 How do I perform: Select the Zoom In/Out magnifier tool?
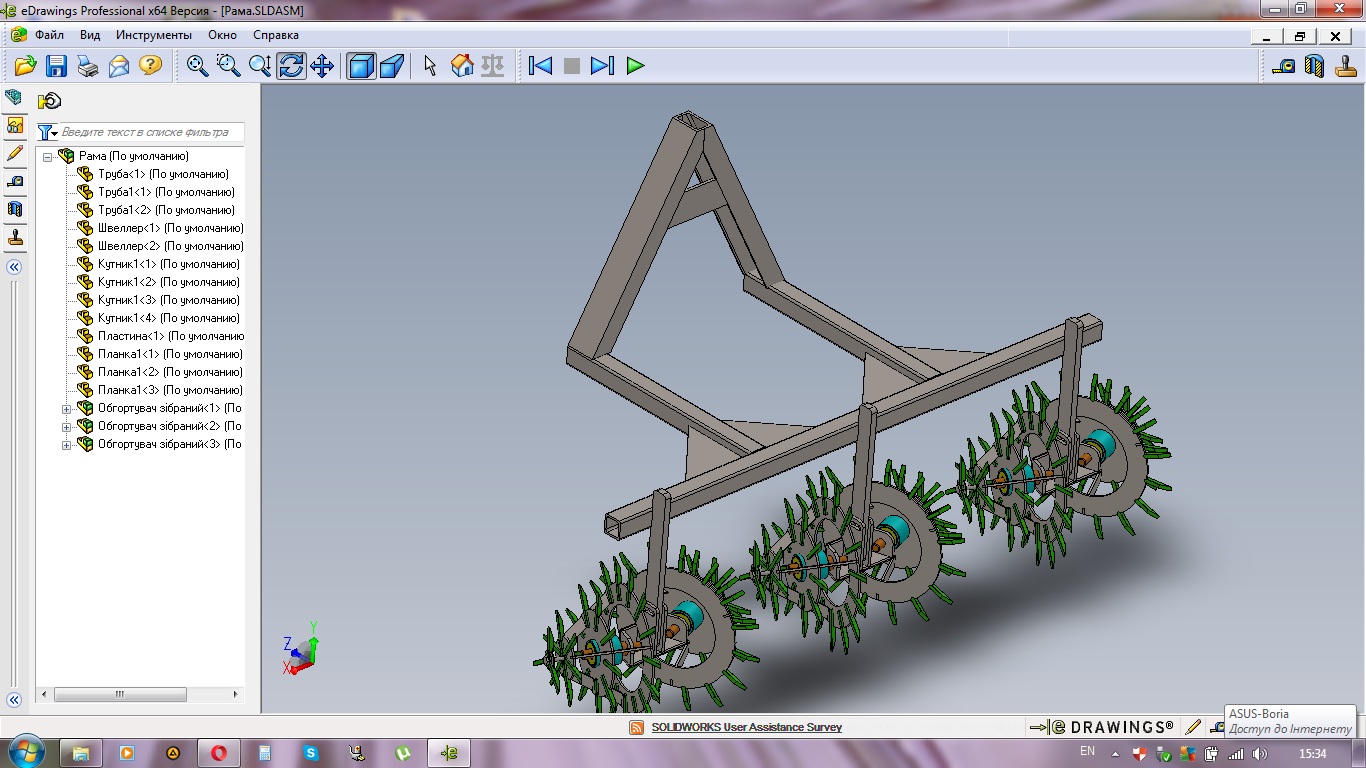point(260,66)
